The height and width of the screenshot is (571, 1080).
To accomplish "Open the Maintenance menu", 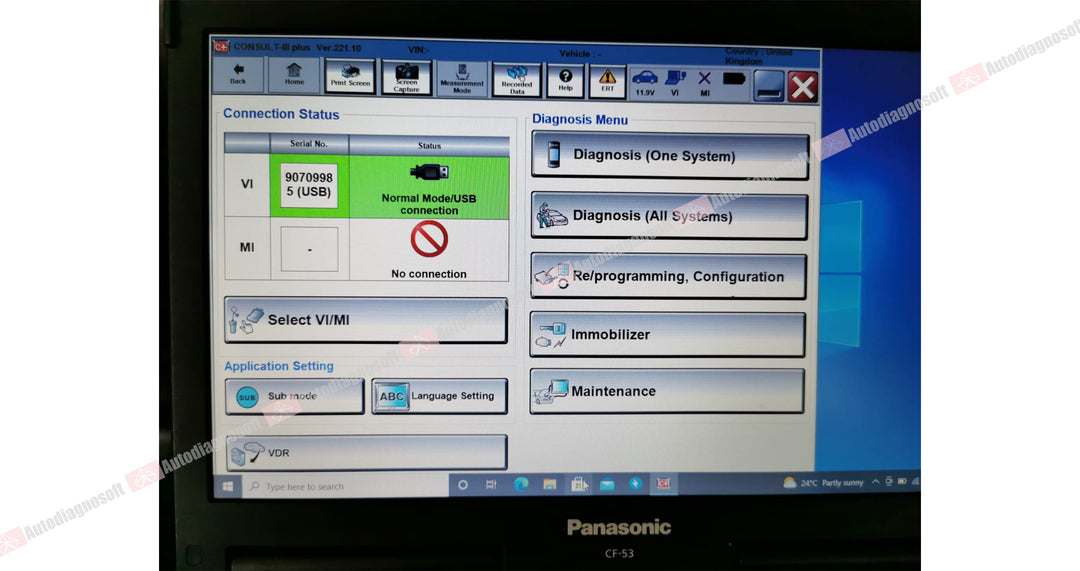I will click(666, 391).
